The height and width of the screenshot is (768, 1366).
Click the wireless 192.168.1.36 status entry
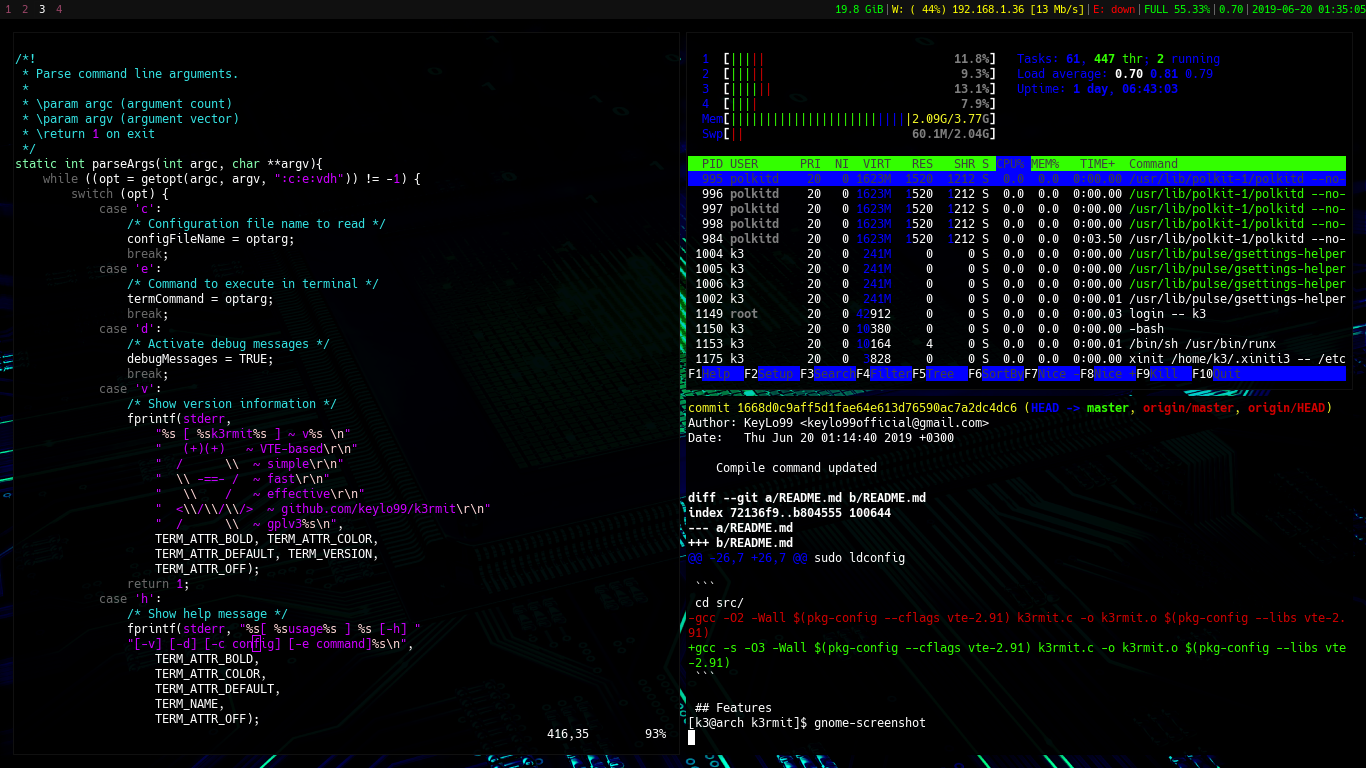(x=988, y=9)
